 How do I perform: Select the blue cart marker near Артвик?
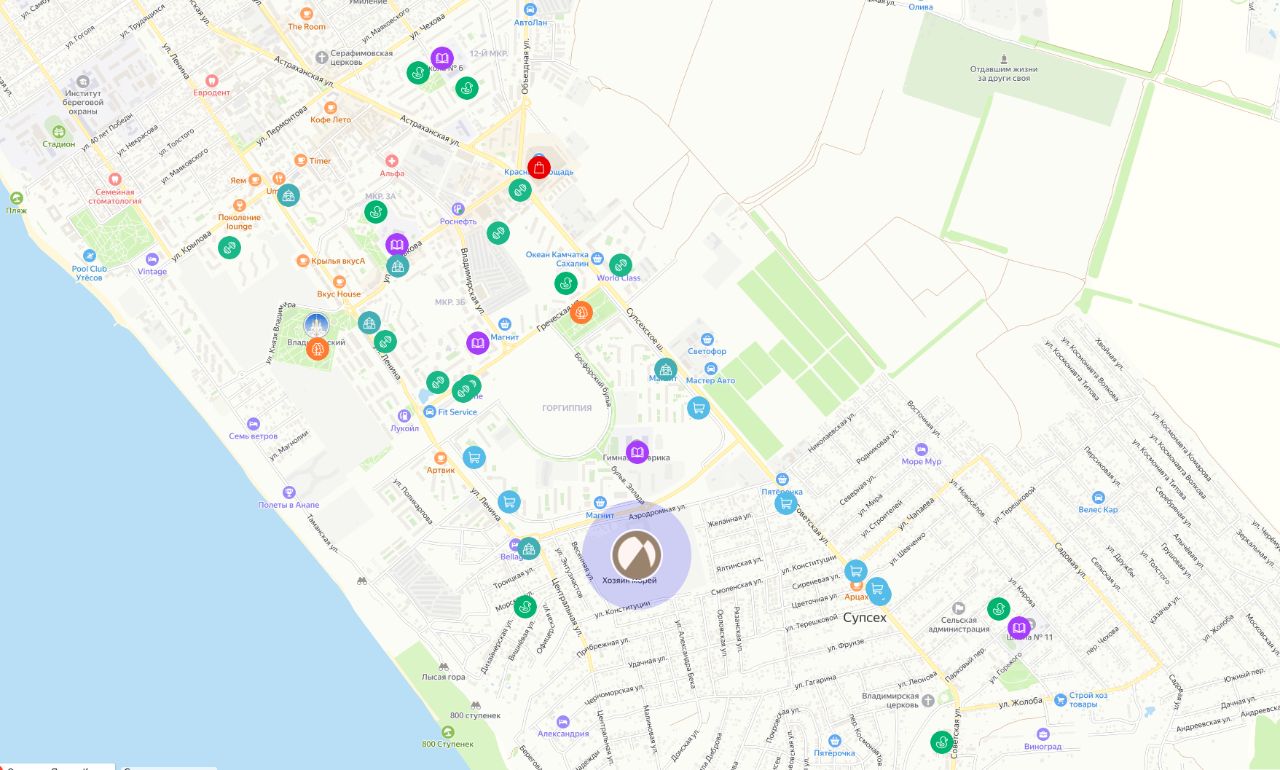click(474, 457)
